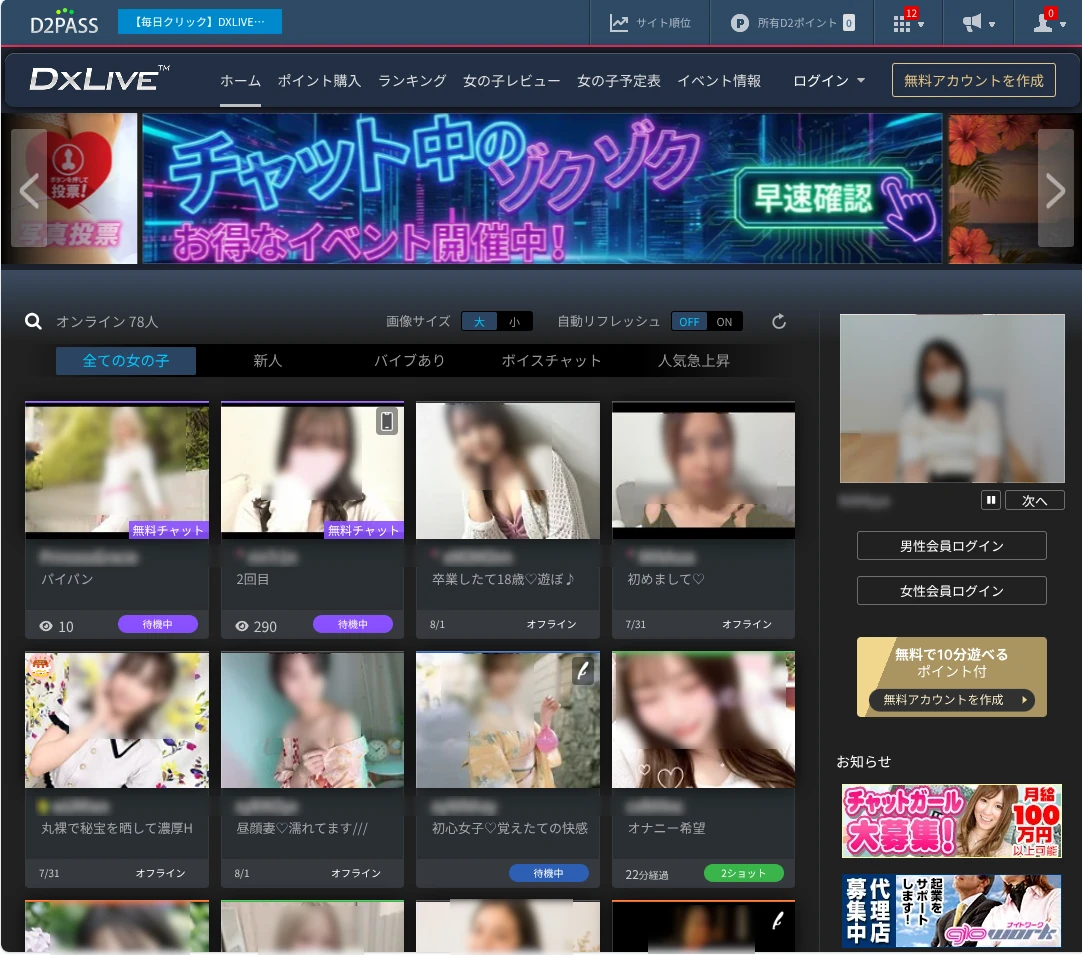
Task: Set image size to 大
Action: click(x=479, y=322)
